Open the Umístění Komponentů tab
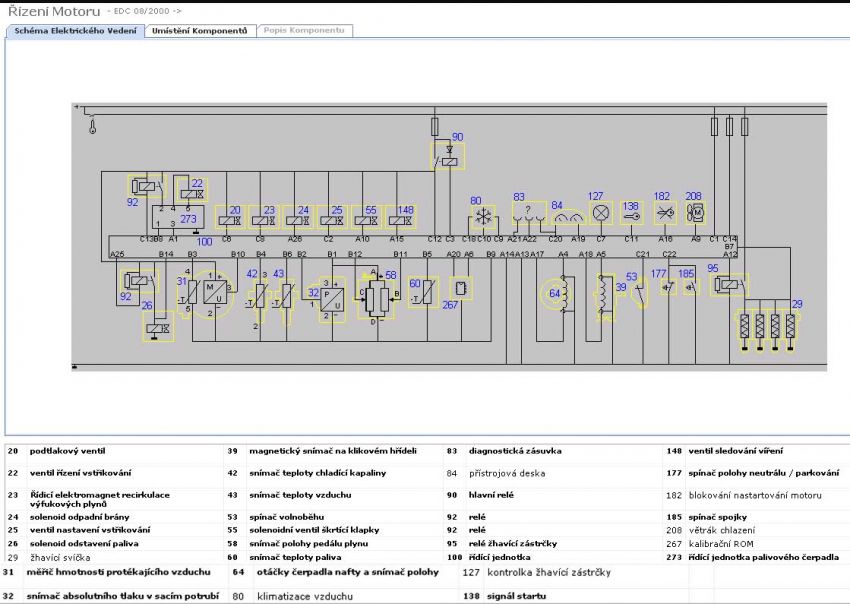Screen dimensions: 850x604 coord(199,31)
